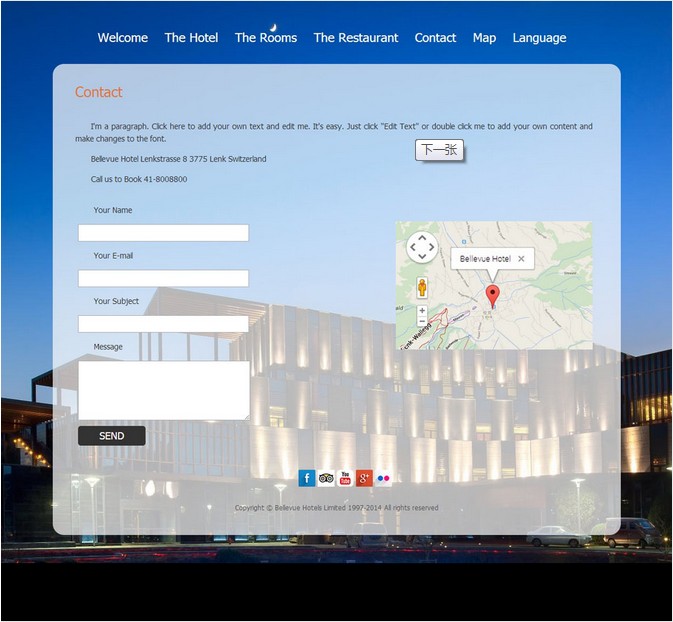Focus the Your Name input field
The height and width of the screenshot is (622, 673).
coord(163,233)
